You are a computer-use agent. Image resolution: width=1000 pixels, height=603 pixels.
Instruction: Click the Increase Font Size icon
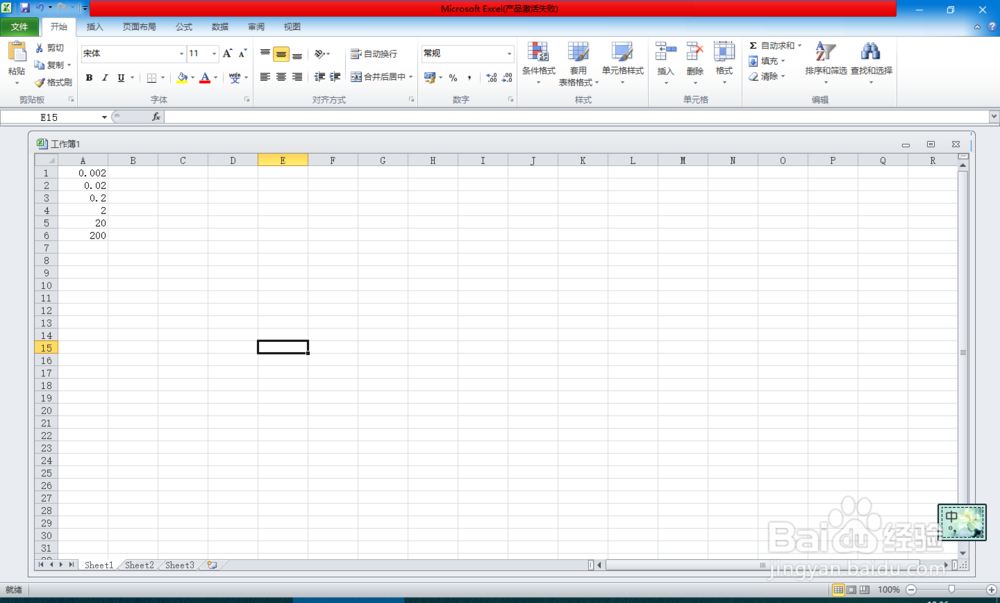pyautogui.click(x=228, y=54)
